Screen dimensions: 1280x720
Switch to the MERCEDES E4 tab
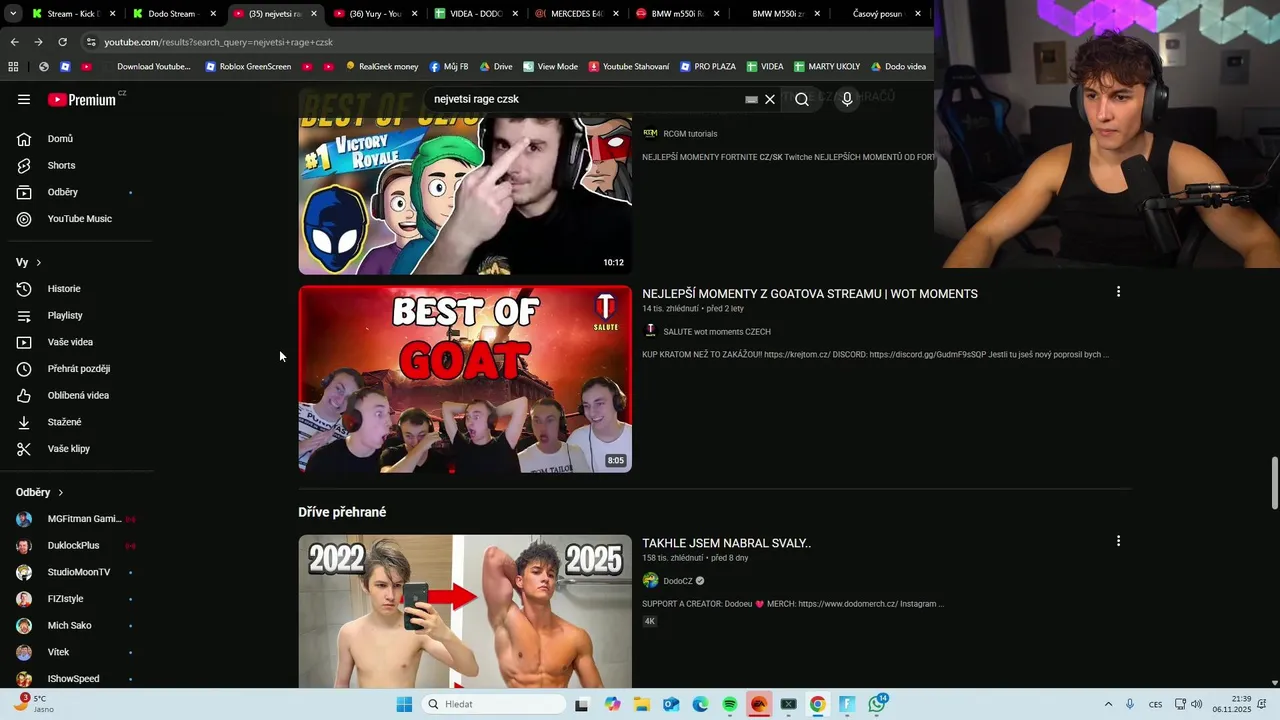click(x=578, y=14)
